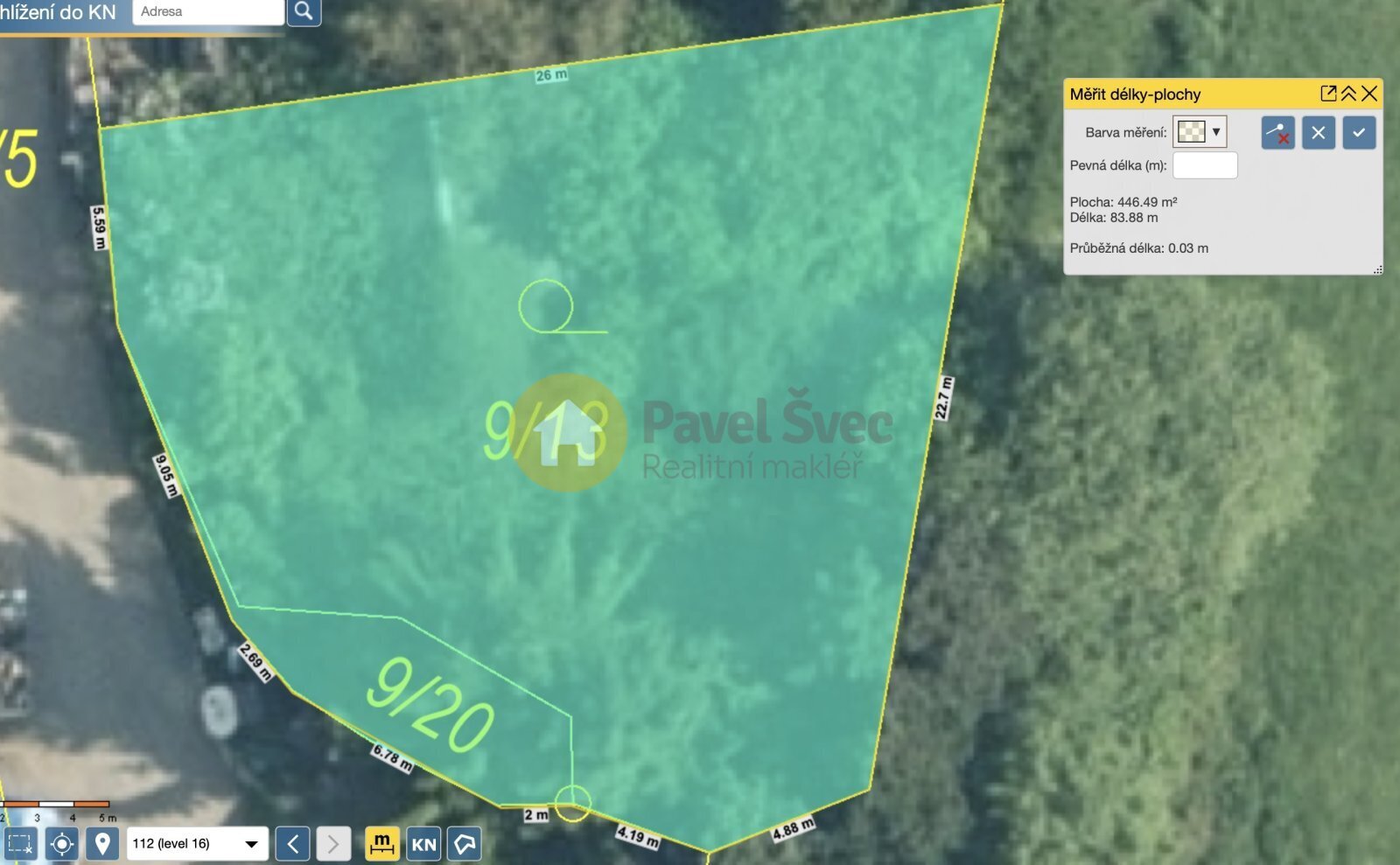Open the 112 (level 16) scale dropdown
Viewport: 1400px width, 865px height.
(x=196, y=844)
